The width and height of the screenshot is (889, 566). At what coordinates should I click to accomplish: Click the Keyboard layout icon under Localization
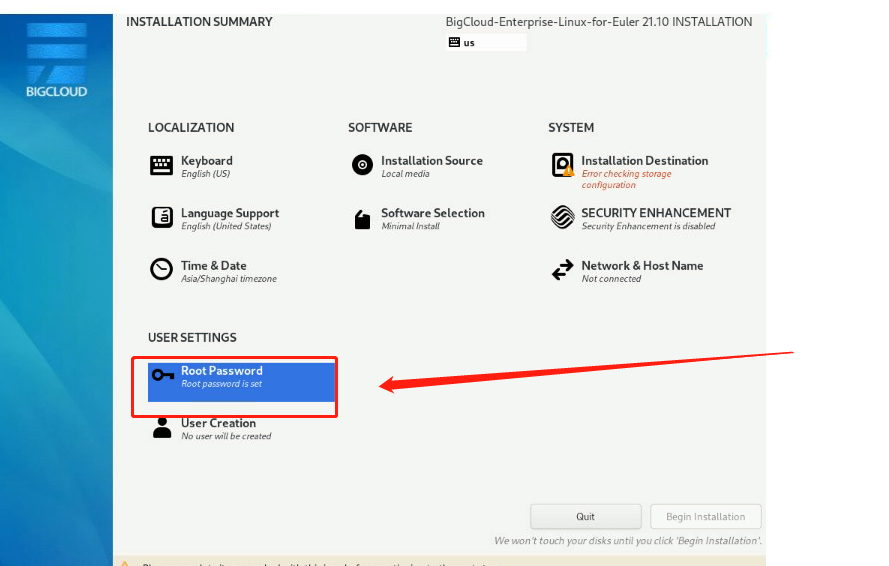161,166
